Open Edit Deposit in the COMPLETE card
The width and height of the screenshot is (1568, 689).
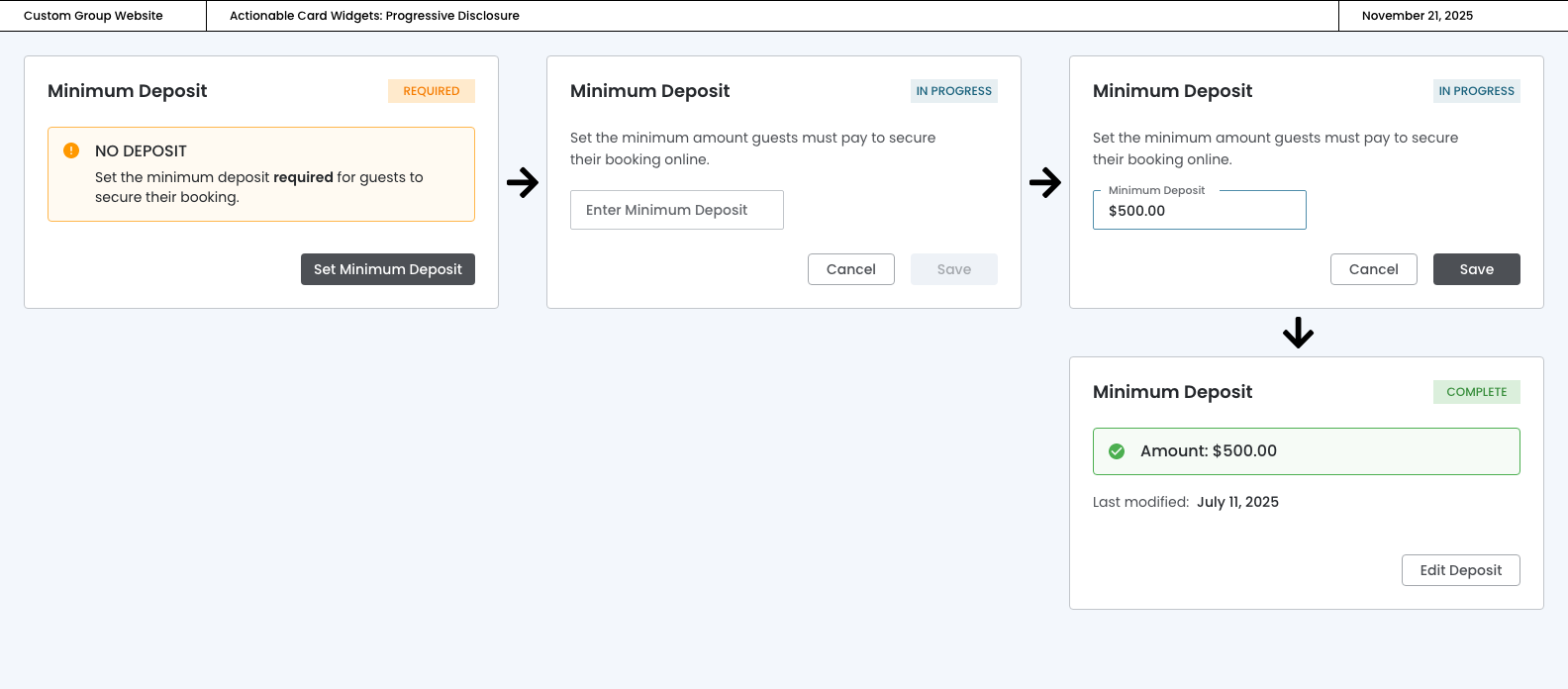tap(1460, 570)
